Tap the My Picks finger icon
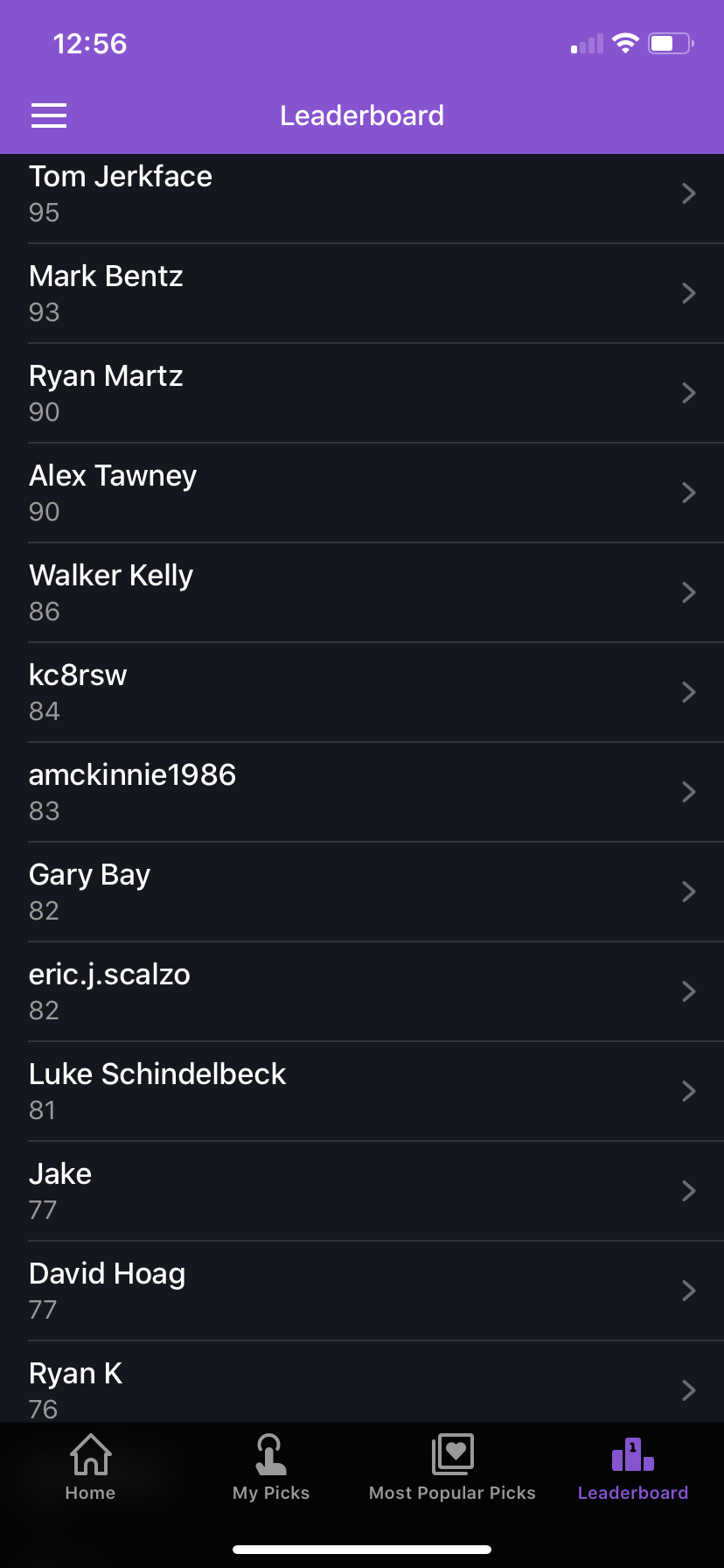This screenshot has width=724, height=1568. point(270,1454)
